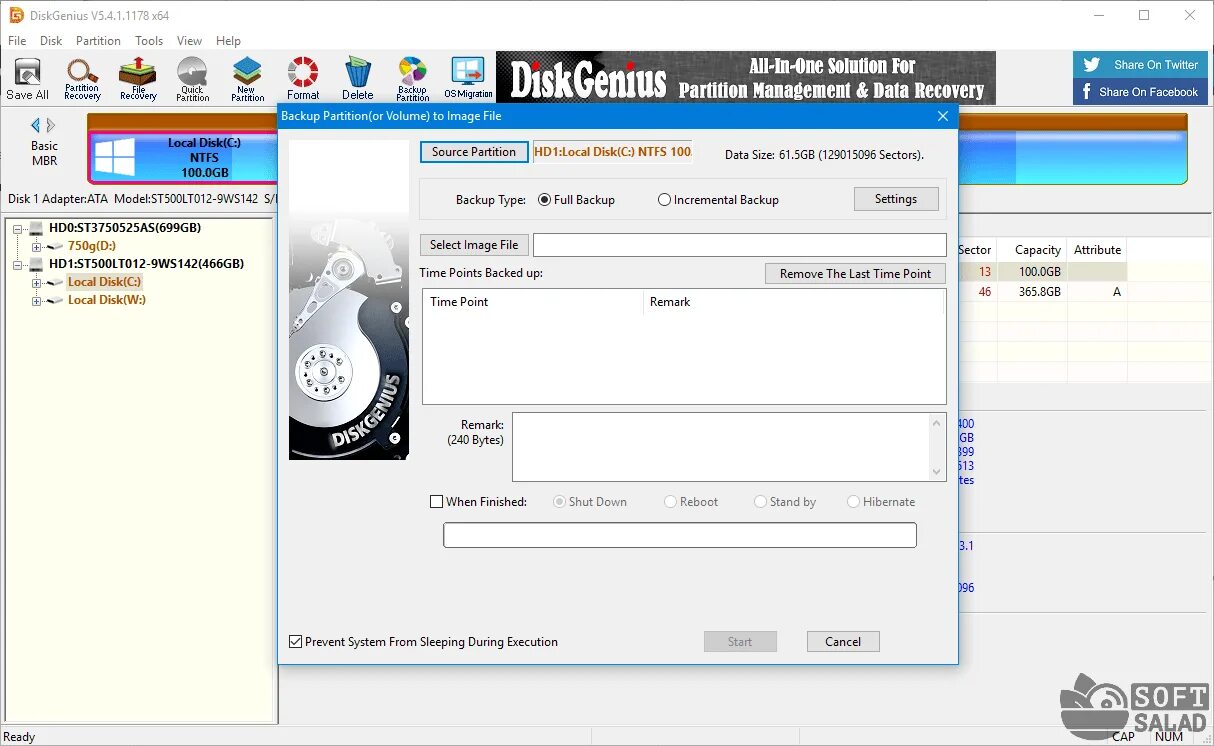Click the Delete partition icon
Screen dimensions: 1214x746
pos(357,78)
